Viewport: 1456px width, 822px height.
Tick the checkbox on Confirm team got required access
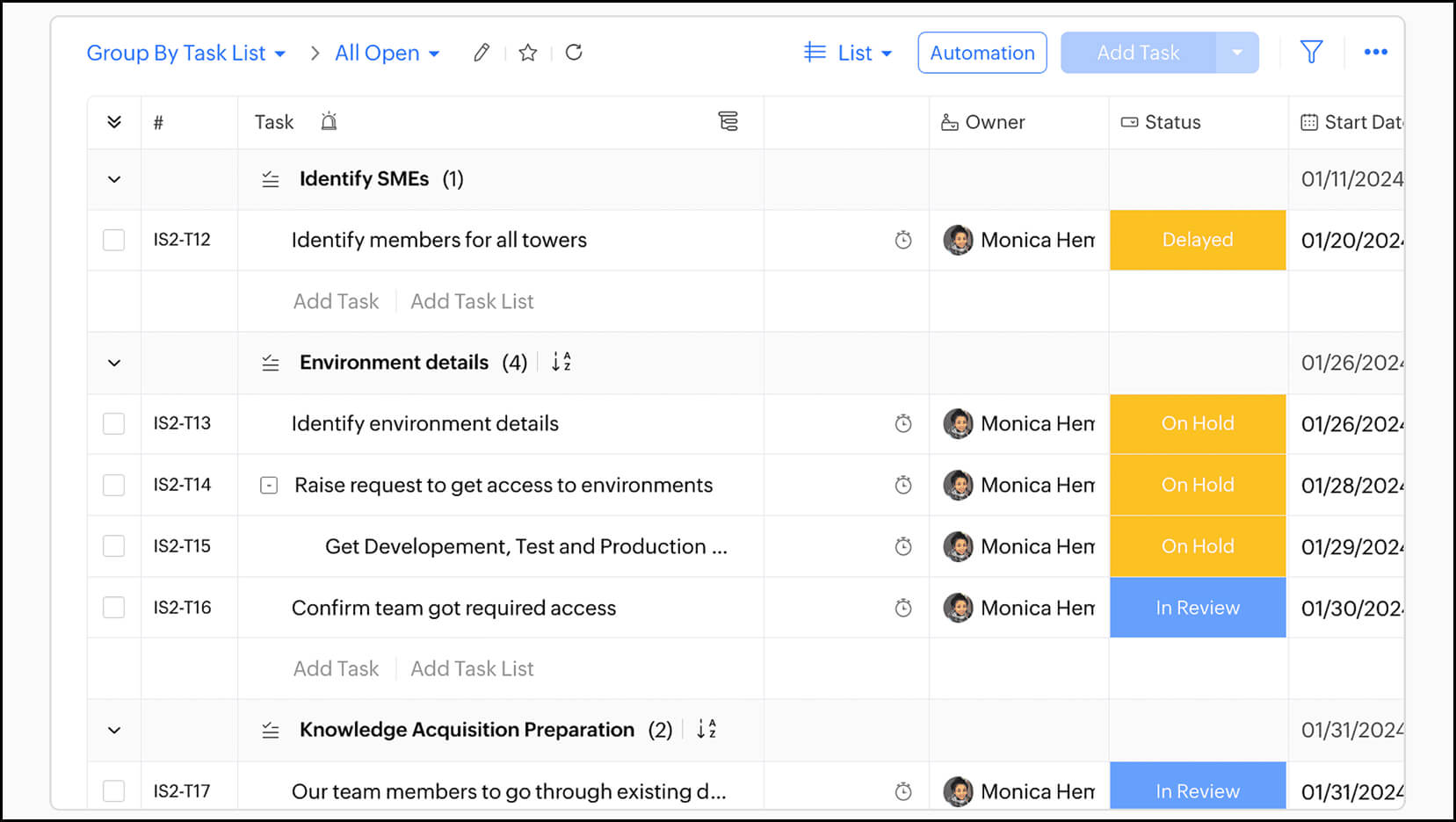pos(113,607)
